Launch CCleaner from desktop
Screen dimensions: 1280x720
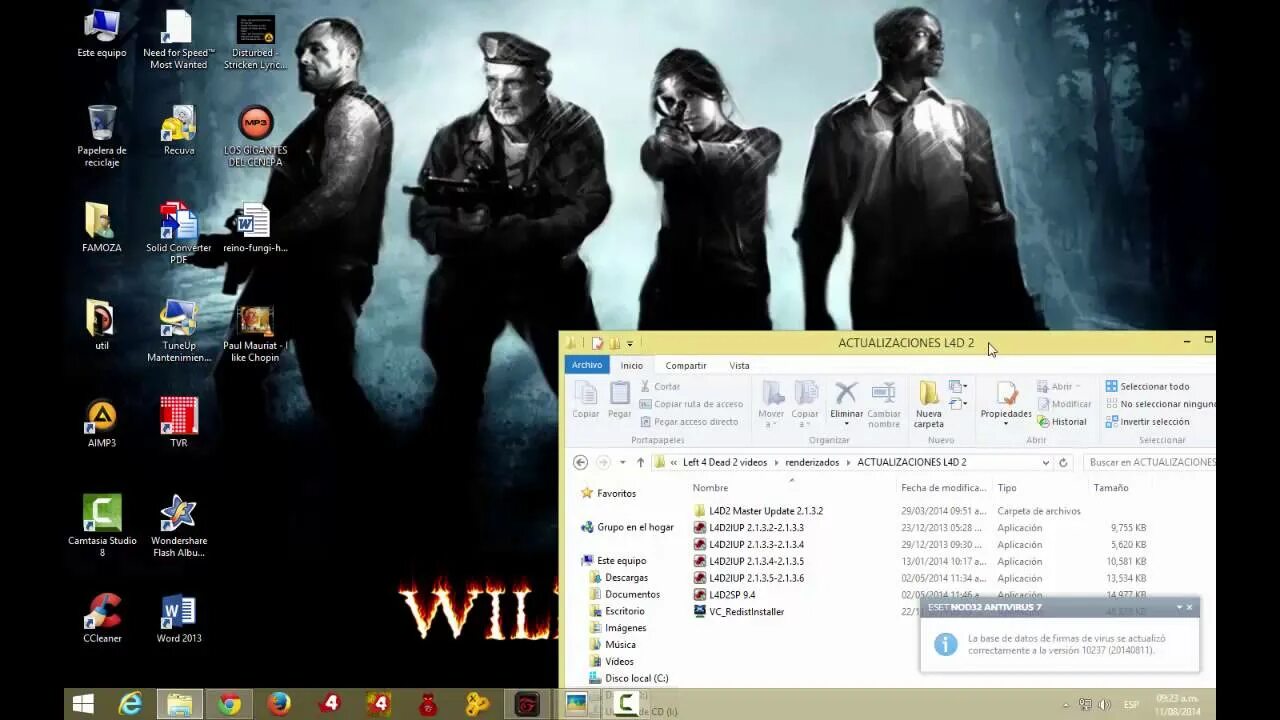click(x=101, y=618)
